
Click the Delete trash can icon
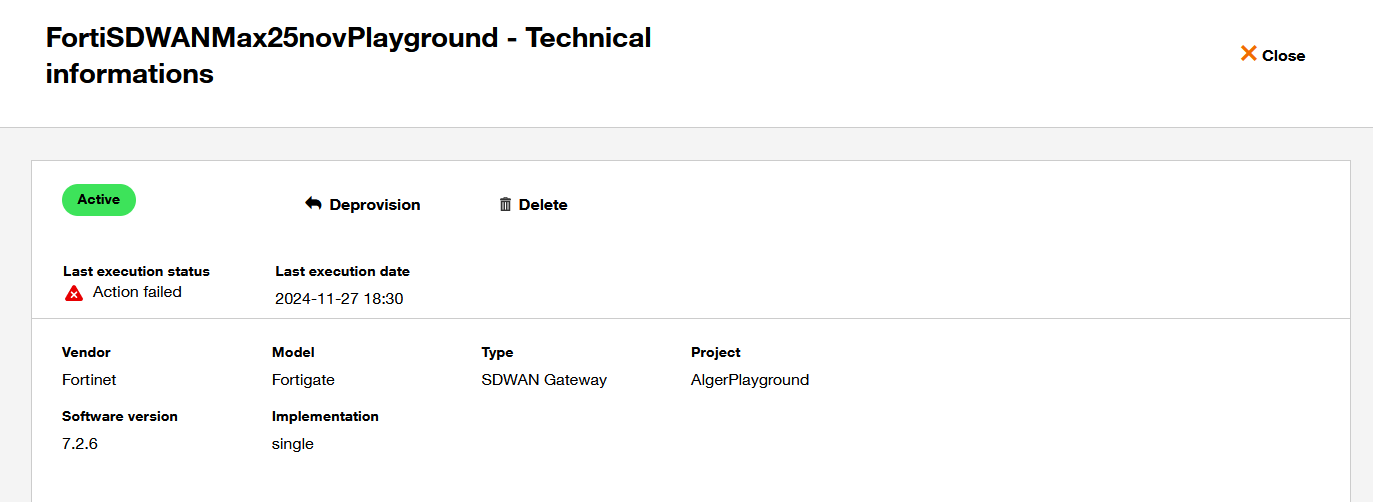click(505, 205)
